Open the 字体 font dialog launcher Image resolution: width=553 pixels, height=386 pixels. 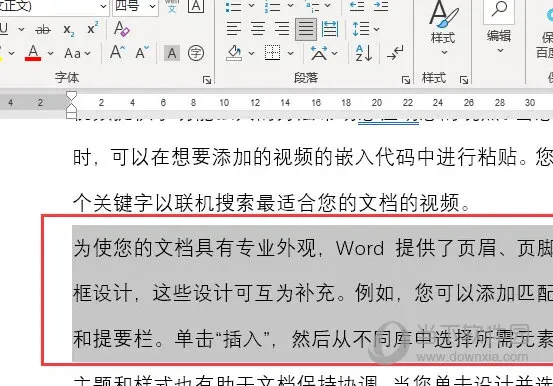pos(207,80)
